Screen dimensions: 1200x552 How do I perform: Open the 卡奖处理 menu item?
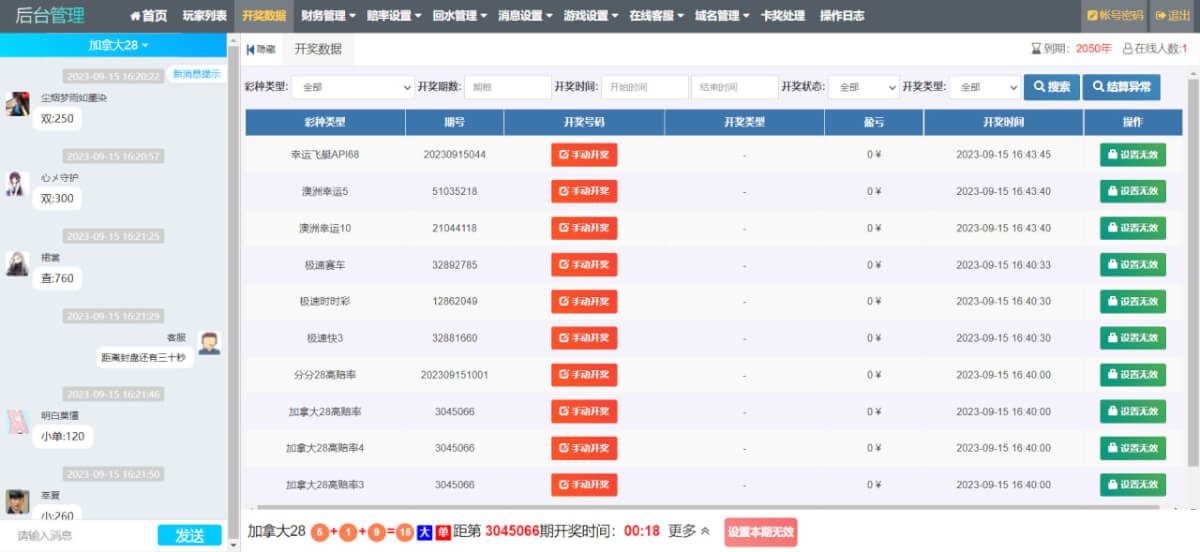coord(783,16)
